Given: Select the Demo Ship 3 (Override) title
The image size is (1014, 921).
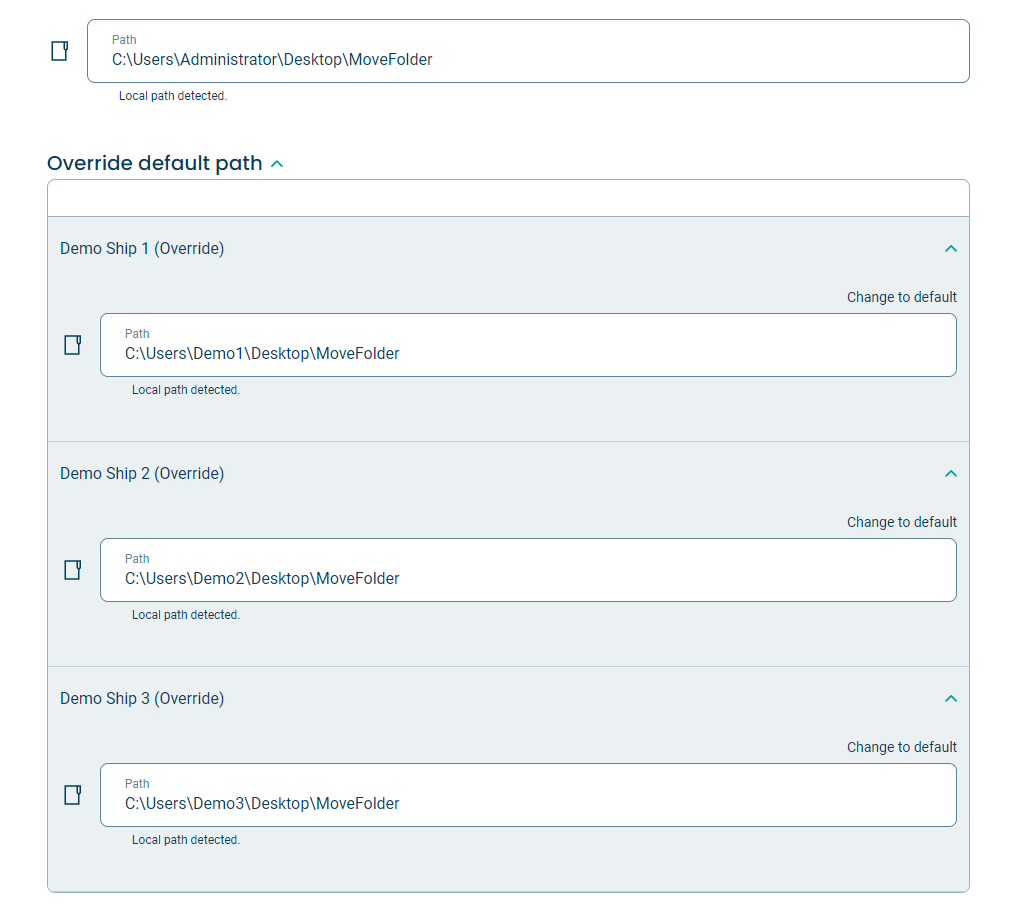Looking at the screenshot, I should tap(142, 699).
